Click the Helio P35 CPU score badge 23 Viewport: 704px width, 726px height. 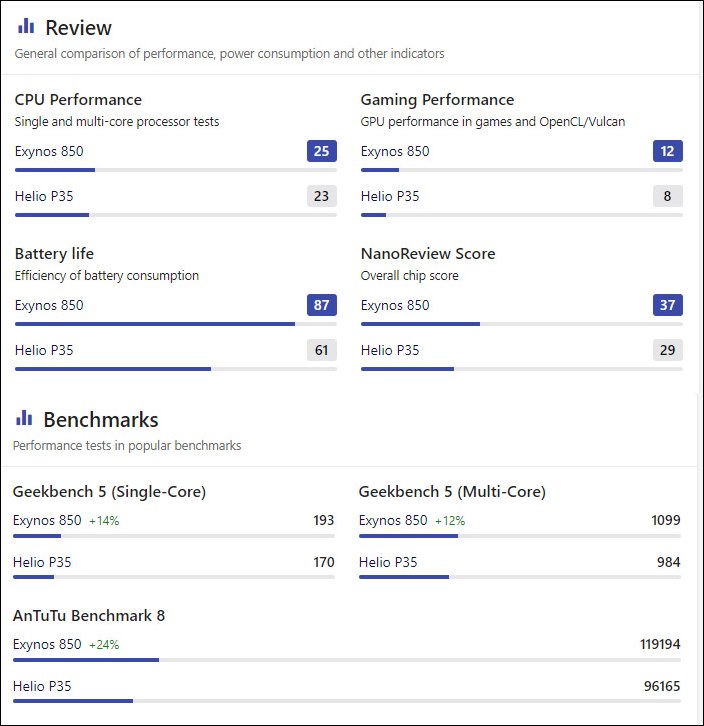[x=321, y=196]
